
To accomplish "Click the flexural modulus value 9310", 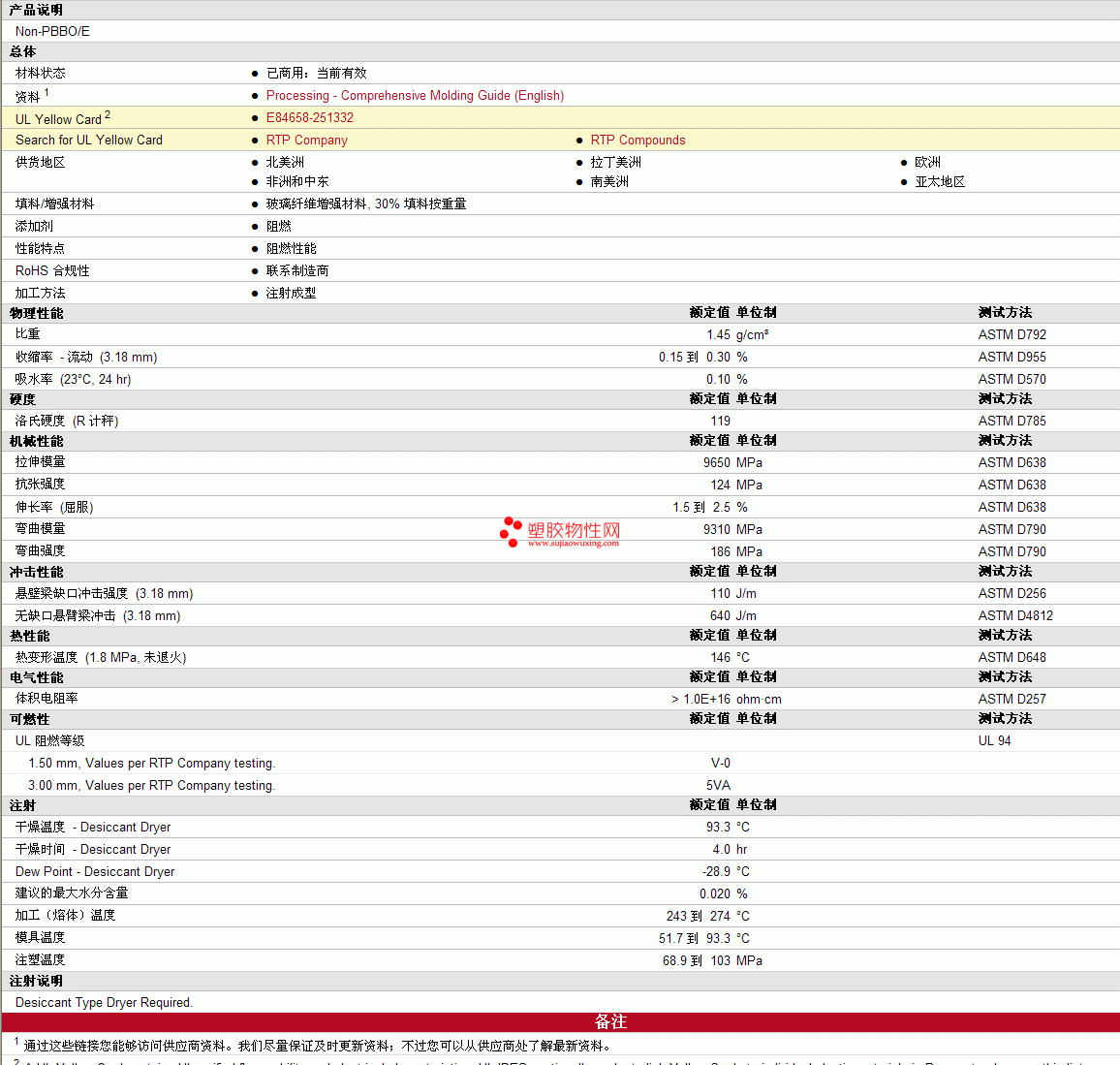I will 716,529.
